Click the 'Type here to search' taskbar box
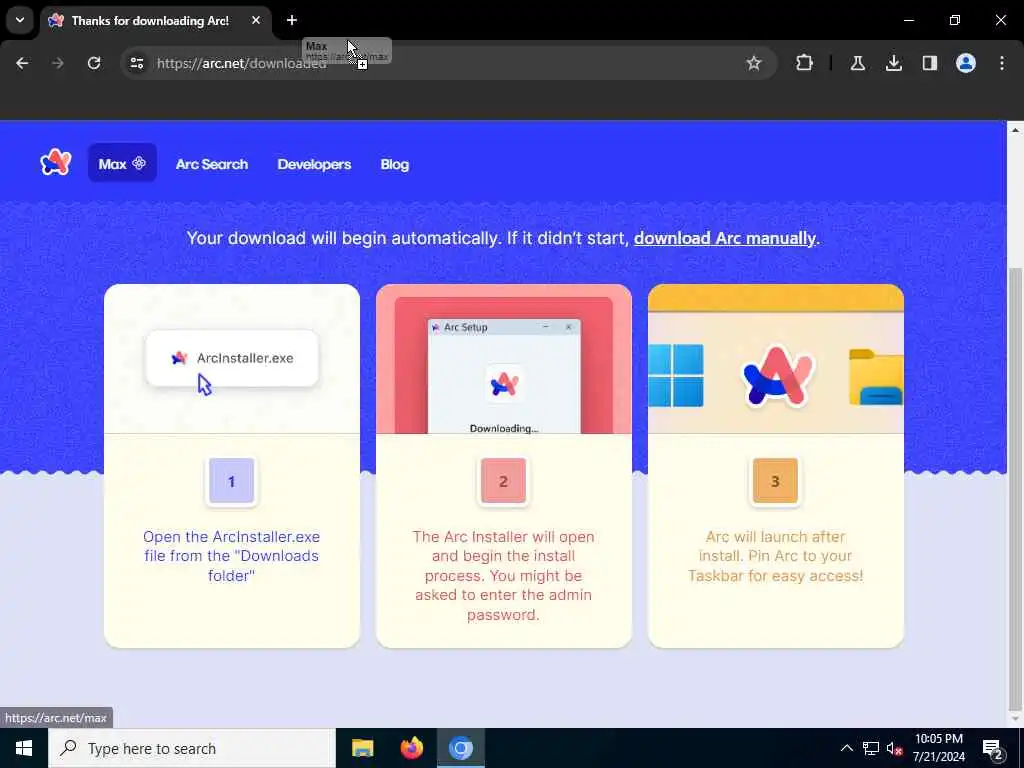 [191, 748]
